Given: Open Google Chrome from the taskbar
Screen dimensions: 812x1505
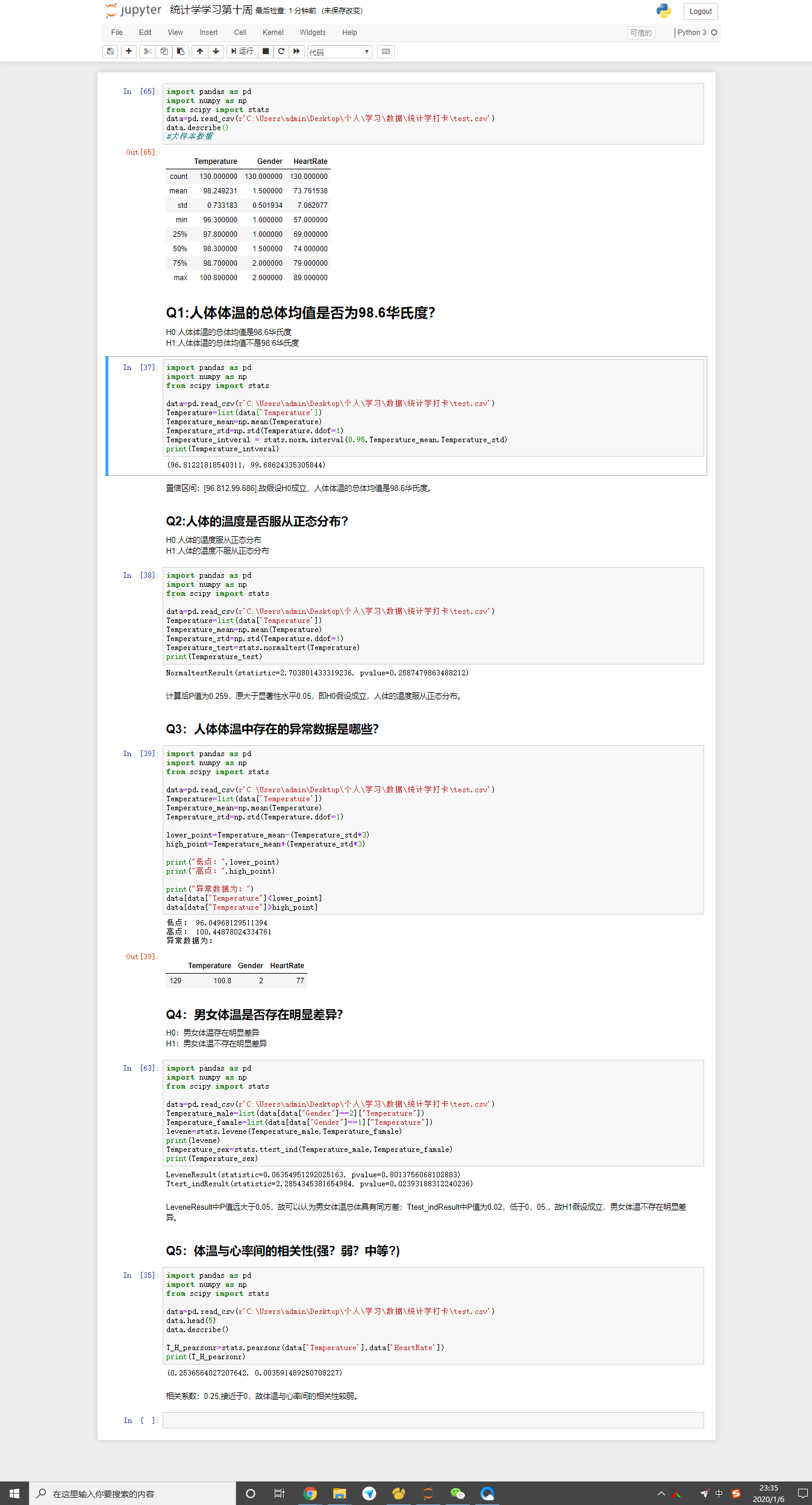Looking at the screenshot, I should pos(310,1494).
